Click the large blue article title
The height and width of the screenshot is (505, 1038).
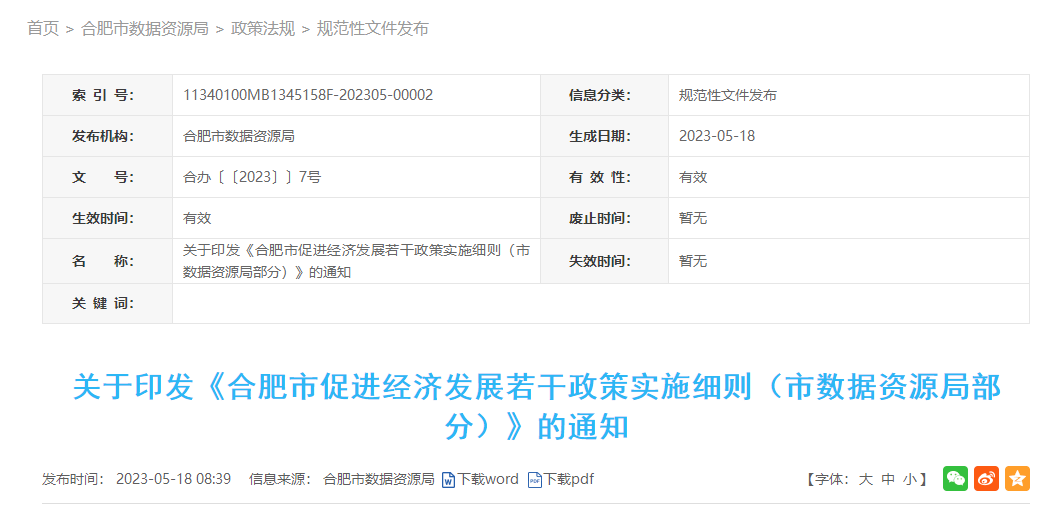pos(536,407)
